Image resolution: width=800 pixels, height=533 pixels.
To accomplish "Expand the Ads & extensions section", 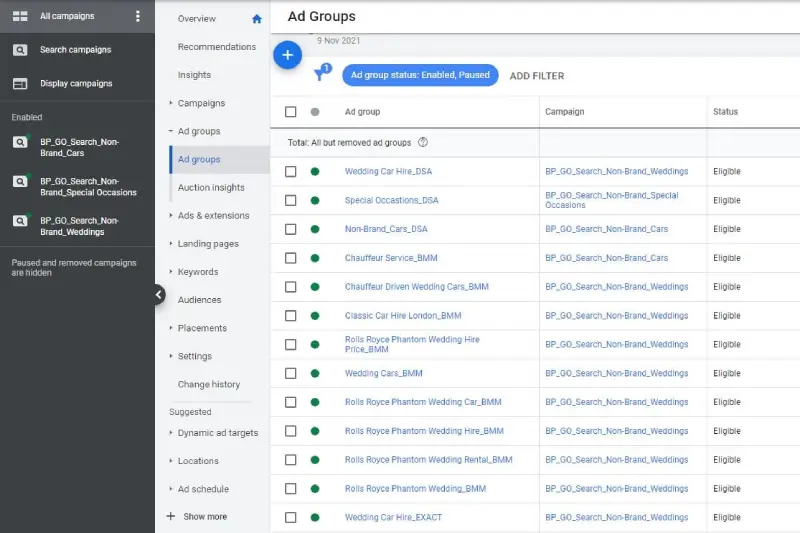I will pos(171,215).
